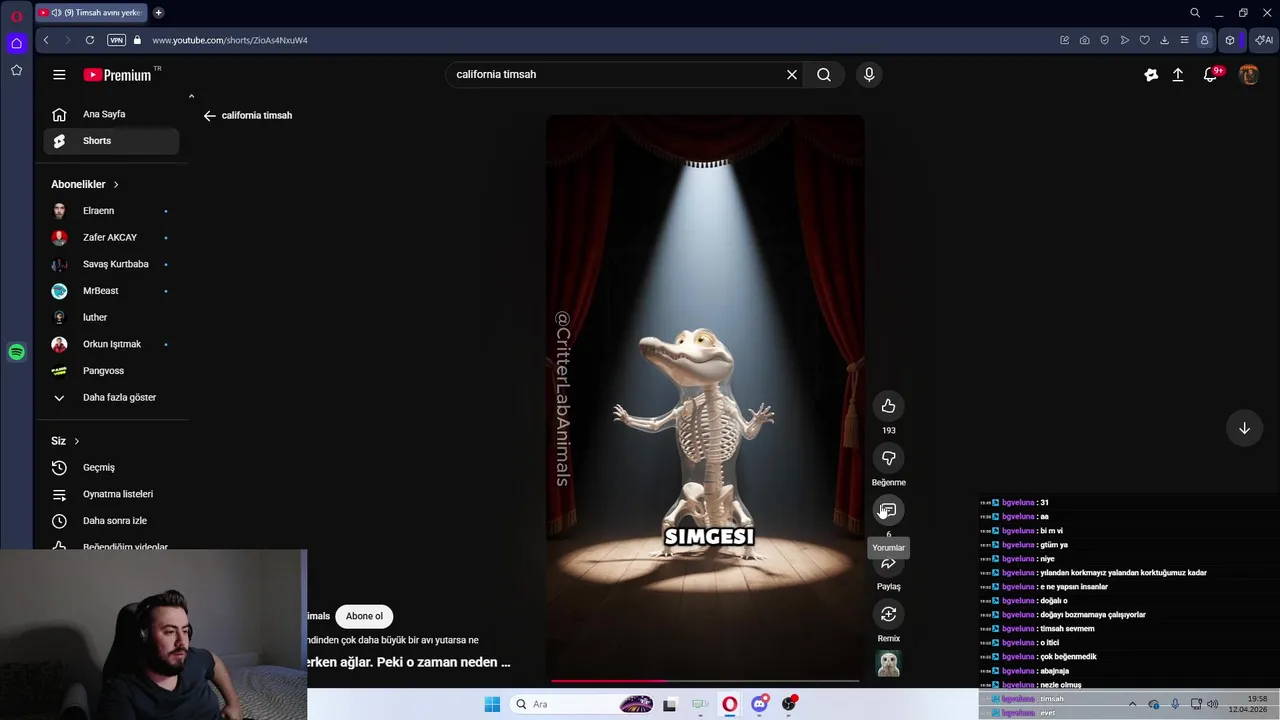Click the magnifier search button
The width and height of the screenshot is (1280, 720).
(824, 74)
